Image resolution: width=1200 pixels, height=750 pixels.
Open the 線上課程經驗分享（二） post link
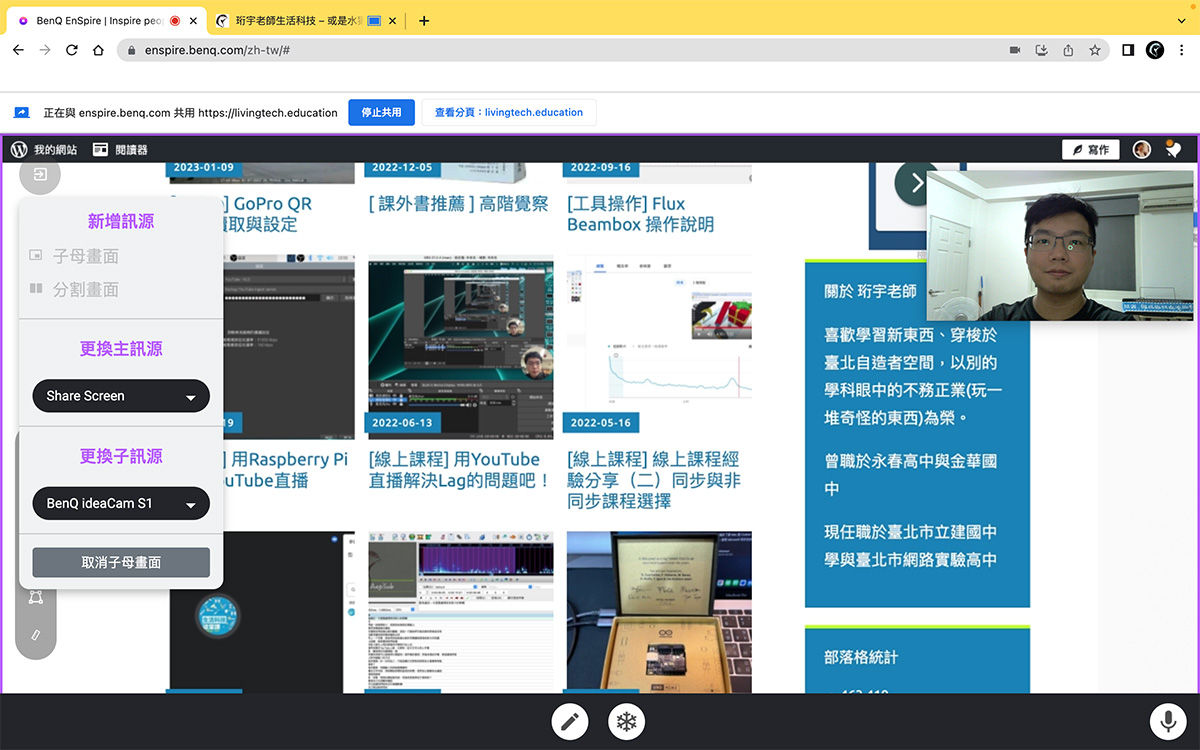click(653, 480)
